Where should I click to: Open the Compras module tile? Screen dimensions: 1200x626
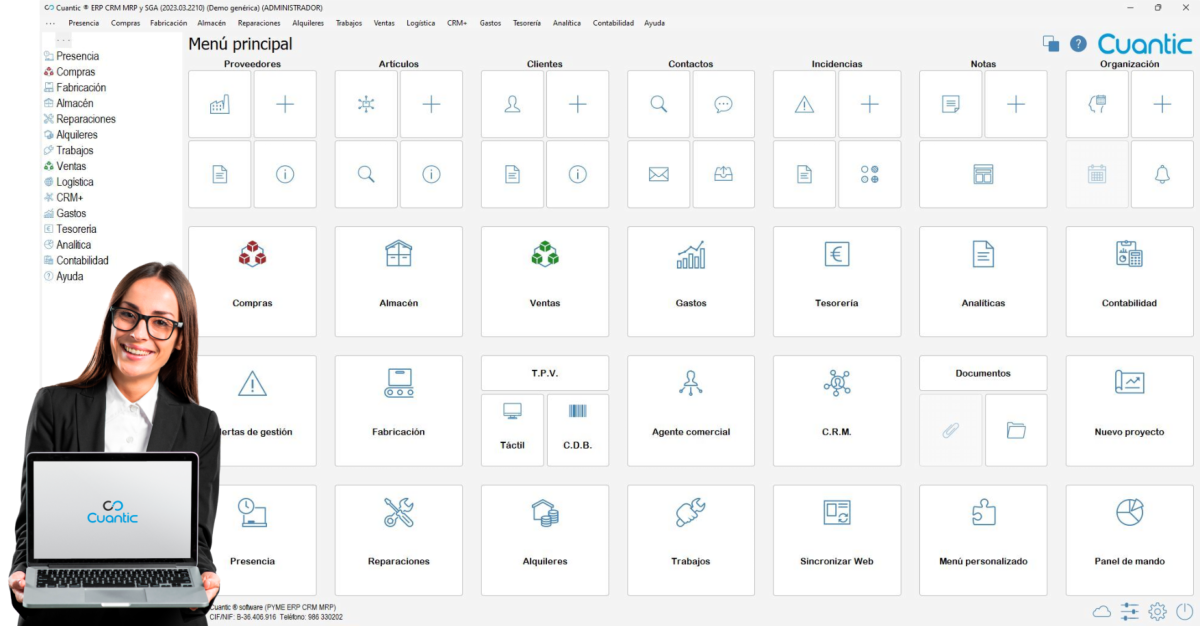click(252, 281)
